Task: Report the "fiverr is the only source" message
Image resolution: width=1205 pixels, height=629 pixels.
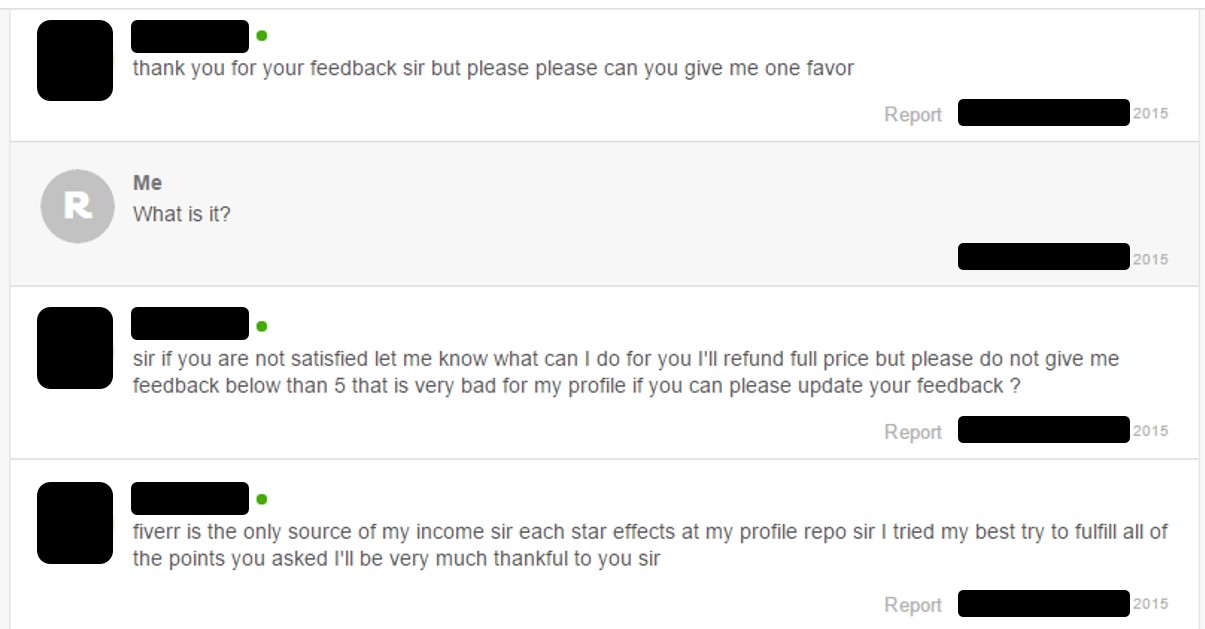Action: pos(912,605)
